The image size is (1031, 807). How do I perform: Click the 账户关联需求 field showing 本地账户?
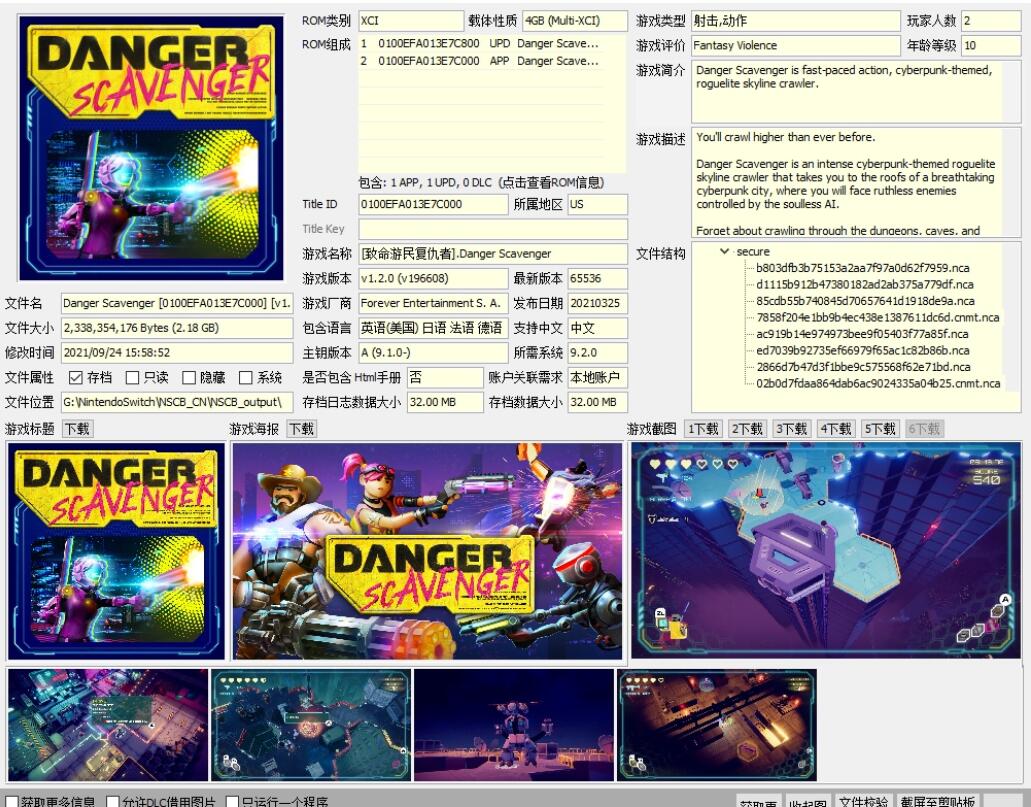pyautogui.click(x=597, y=378)
